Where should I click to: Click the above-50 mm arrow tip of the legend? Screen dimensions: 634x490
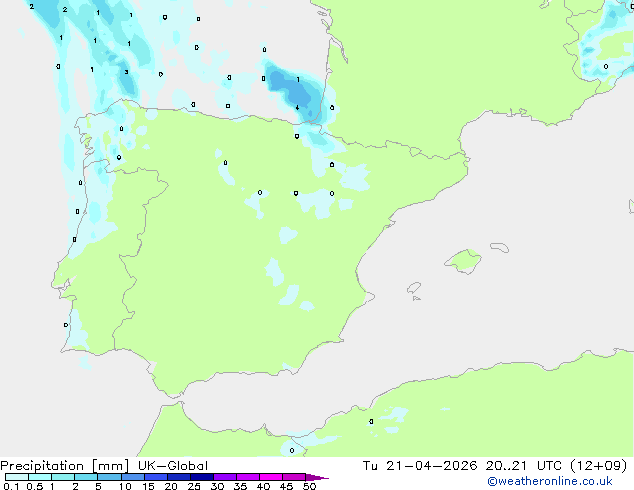click(317, 477)
